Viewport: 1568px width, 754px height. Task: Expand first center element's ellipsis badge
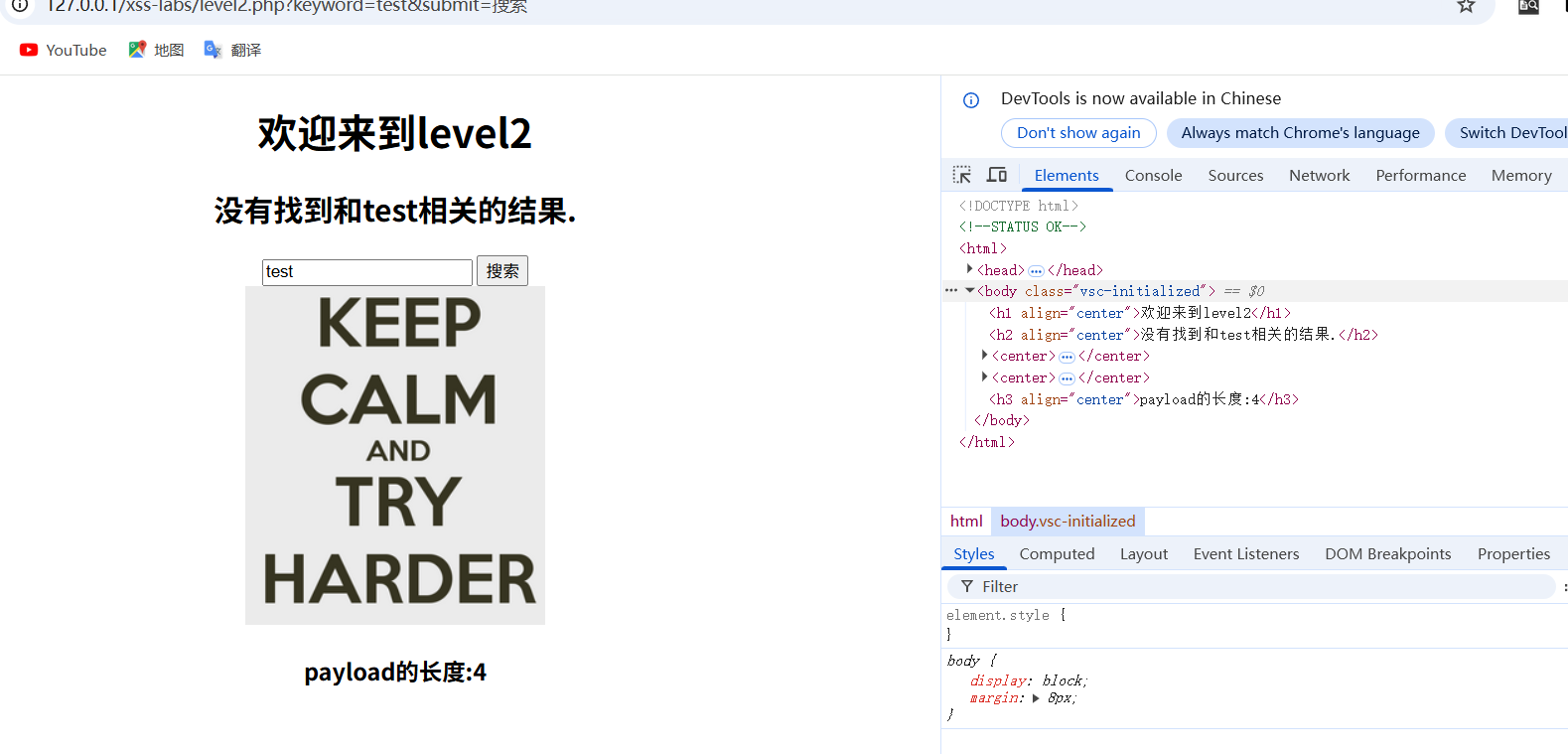tap(1067, 357)
